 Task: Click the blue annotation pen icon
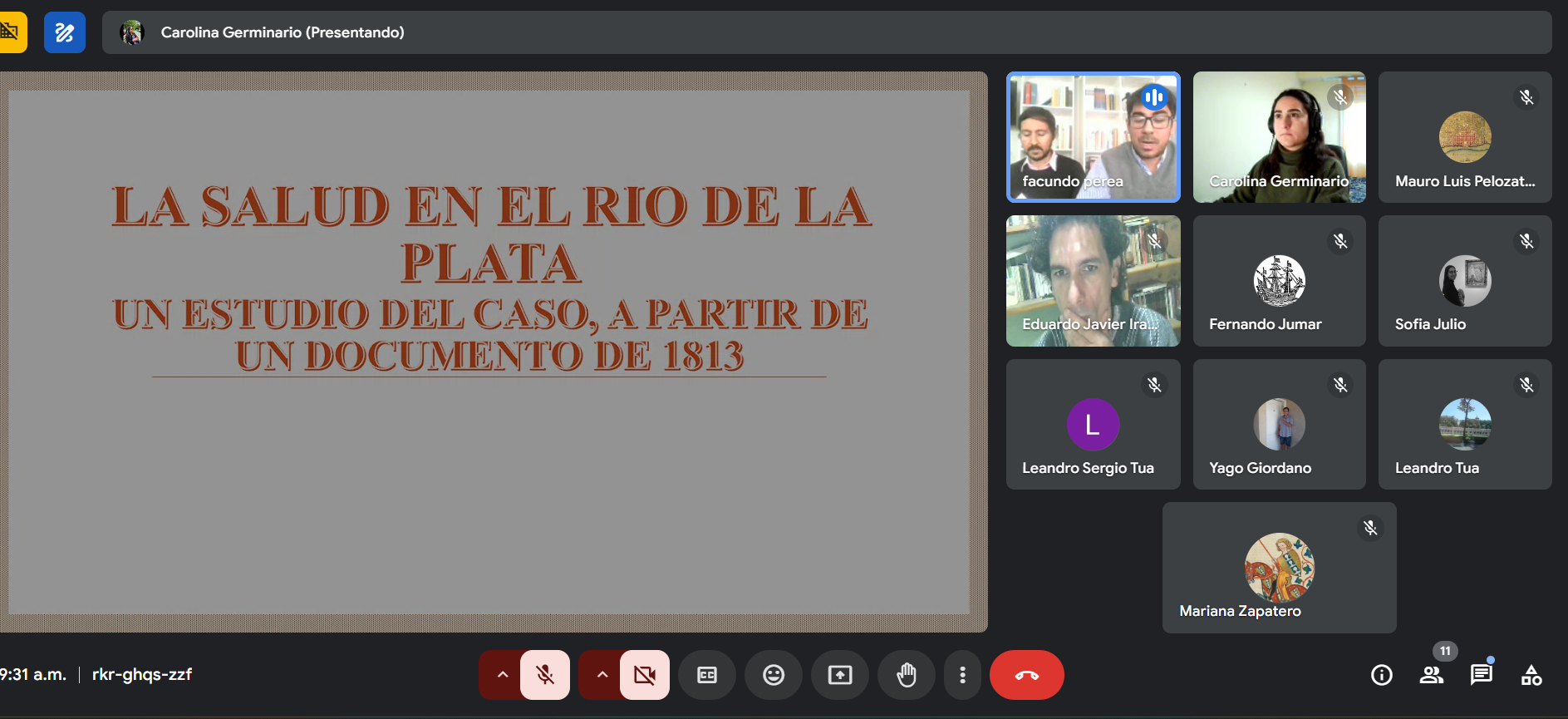pyautogui.click(x=65, y=32)
